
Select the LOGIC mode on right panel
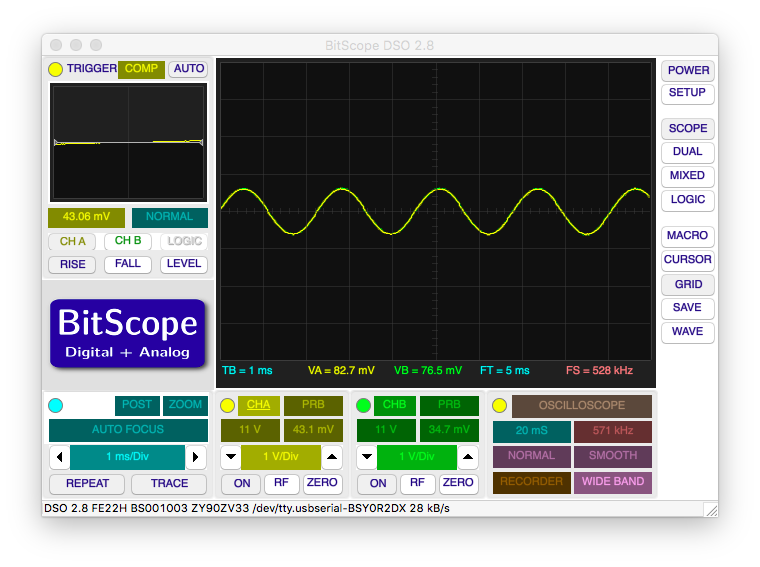point(687,200)
